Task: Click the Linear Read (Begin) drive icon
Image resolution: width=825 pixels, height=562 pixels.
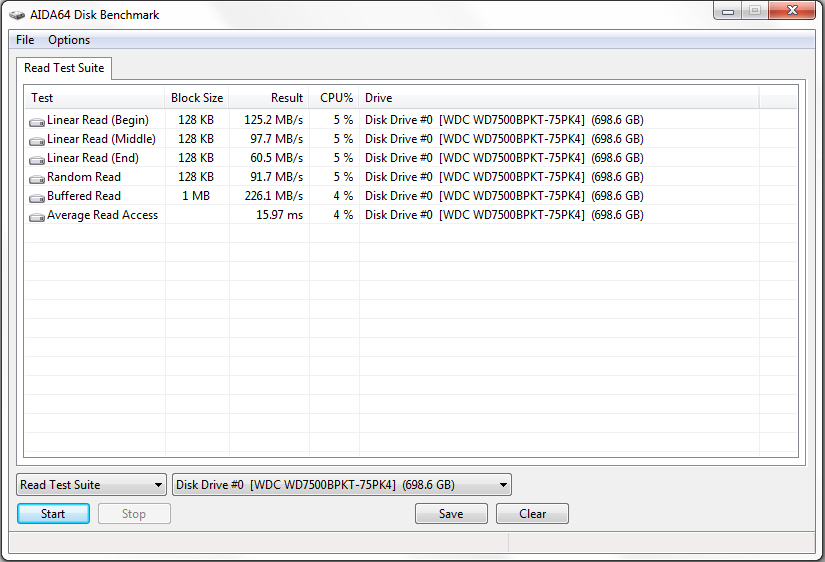Action: coord(36,122)
